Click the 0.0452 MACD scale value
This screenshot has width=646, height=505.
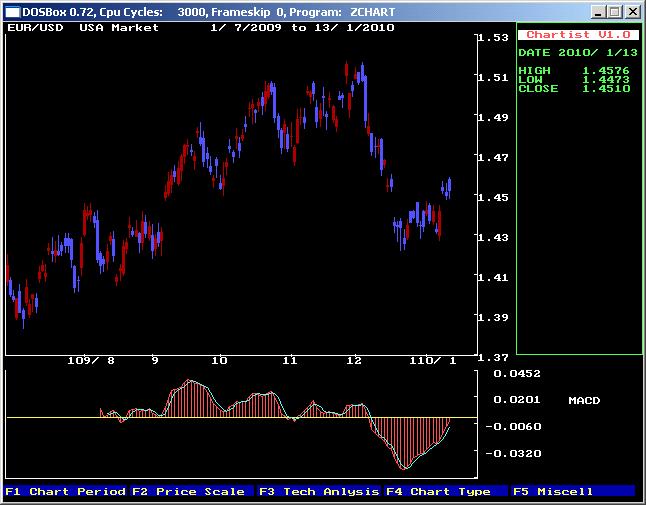pos(517,374)
